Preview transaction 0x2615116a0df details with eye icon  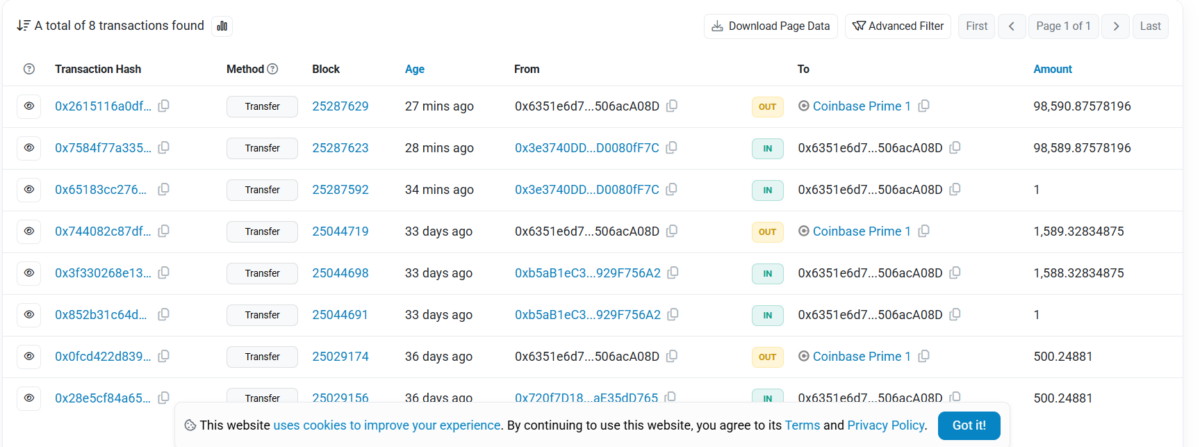point(29,106)
